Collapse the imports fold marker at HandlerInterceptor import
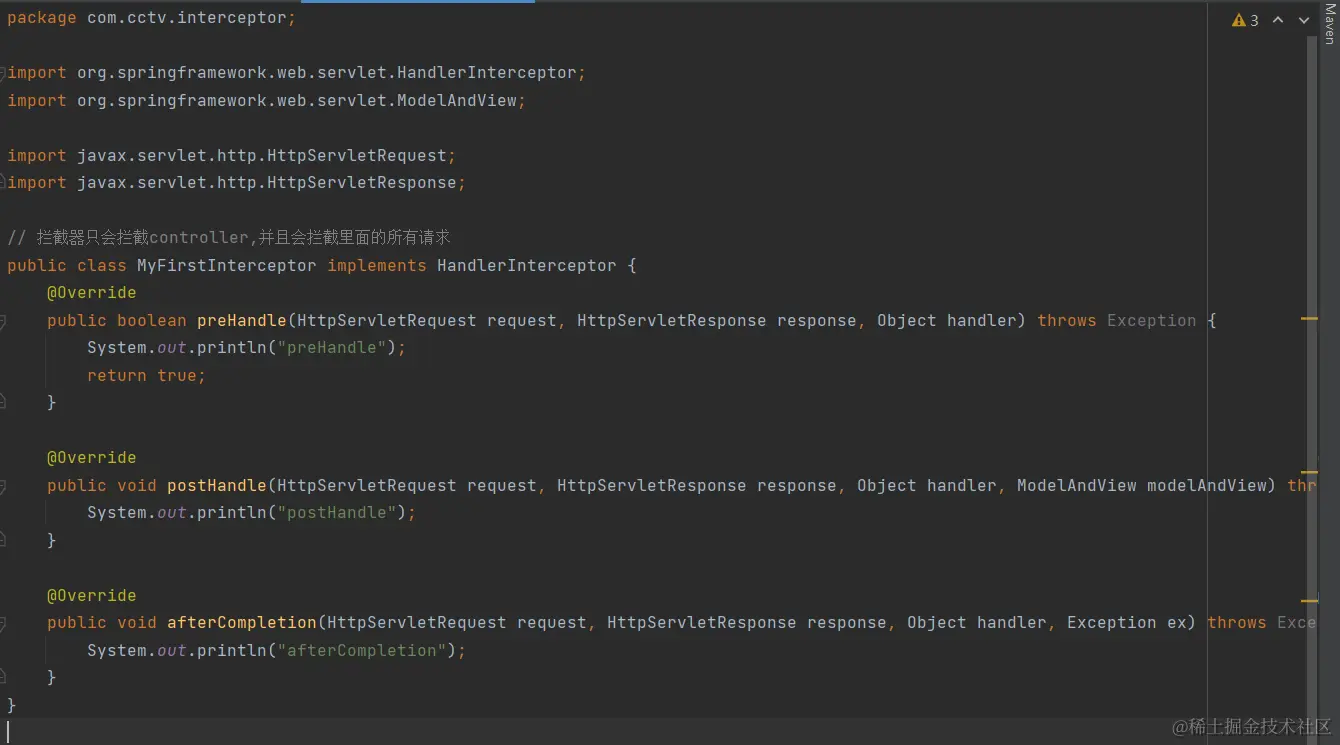This screenshot has width=1340, height=745. pos(3,73)
